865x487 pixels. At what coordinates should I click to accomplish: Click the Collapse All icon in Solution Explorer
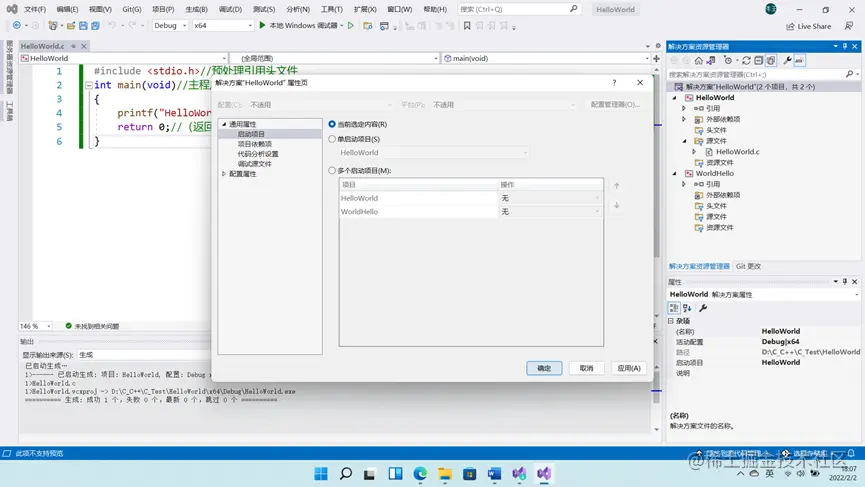click(x=759, y=60)
